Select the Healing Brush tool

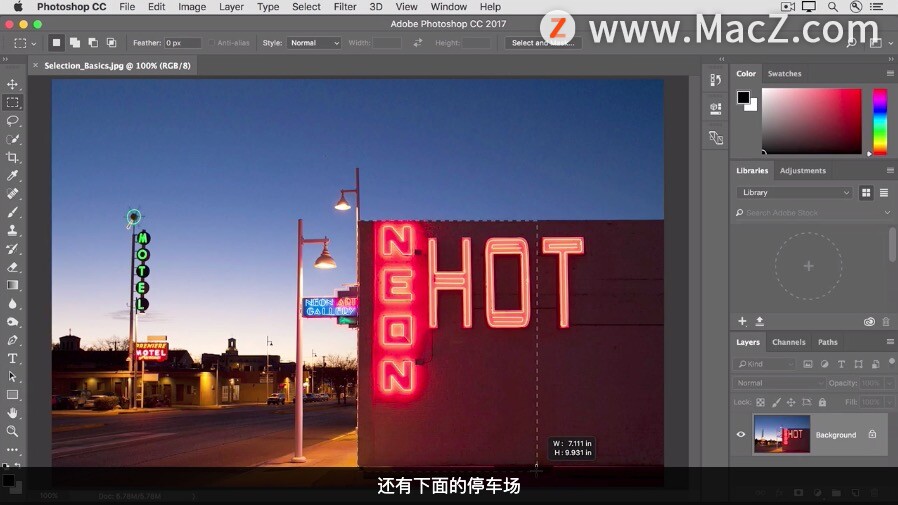(x=12, y=194)
